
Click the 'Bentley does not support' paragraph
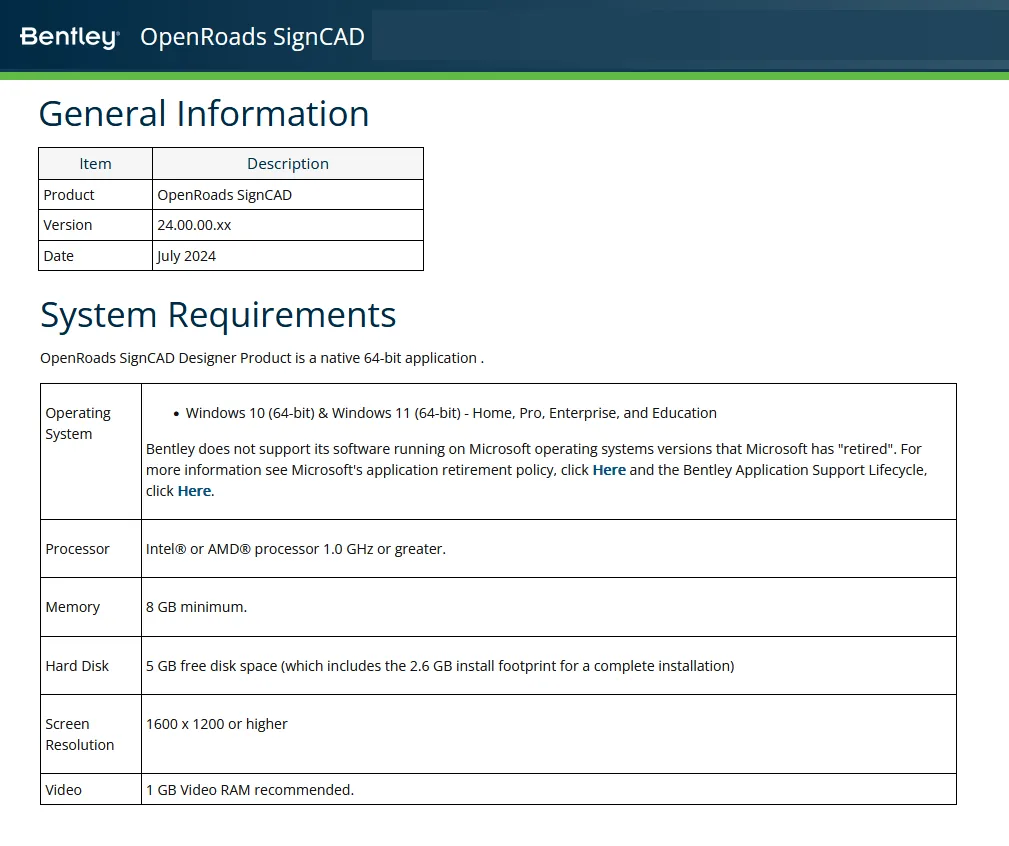pos(537,470)
